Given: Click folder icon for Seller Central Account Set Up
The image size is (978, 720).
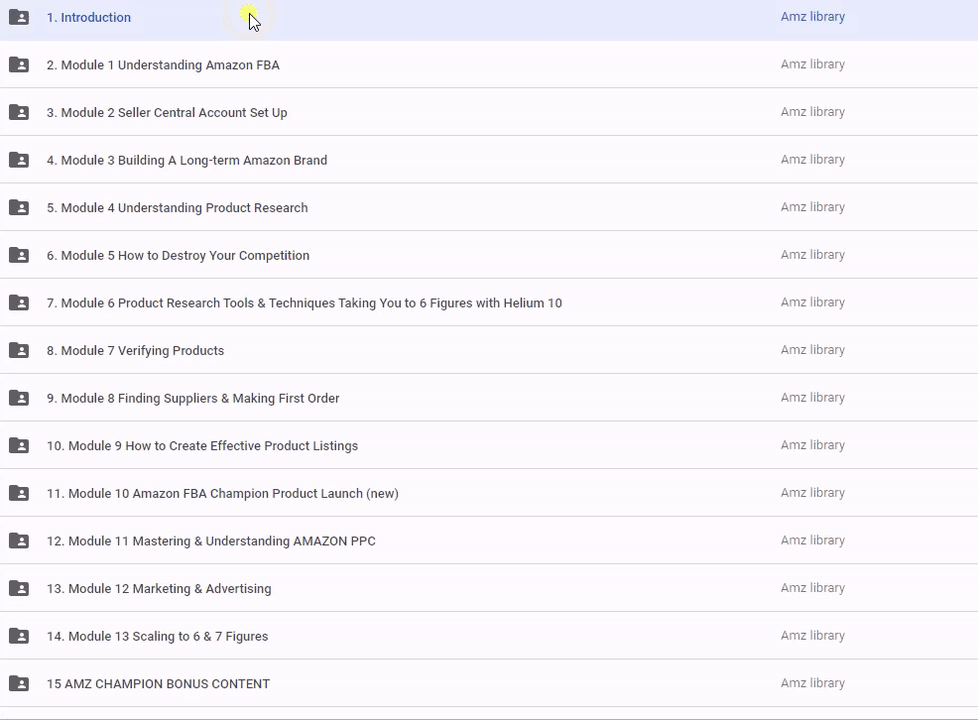Looking at the screenshot, I should (19, 112).
